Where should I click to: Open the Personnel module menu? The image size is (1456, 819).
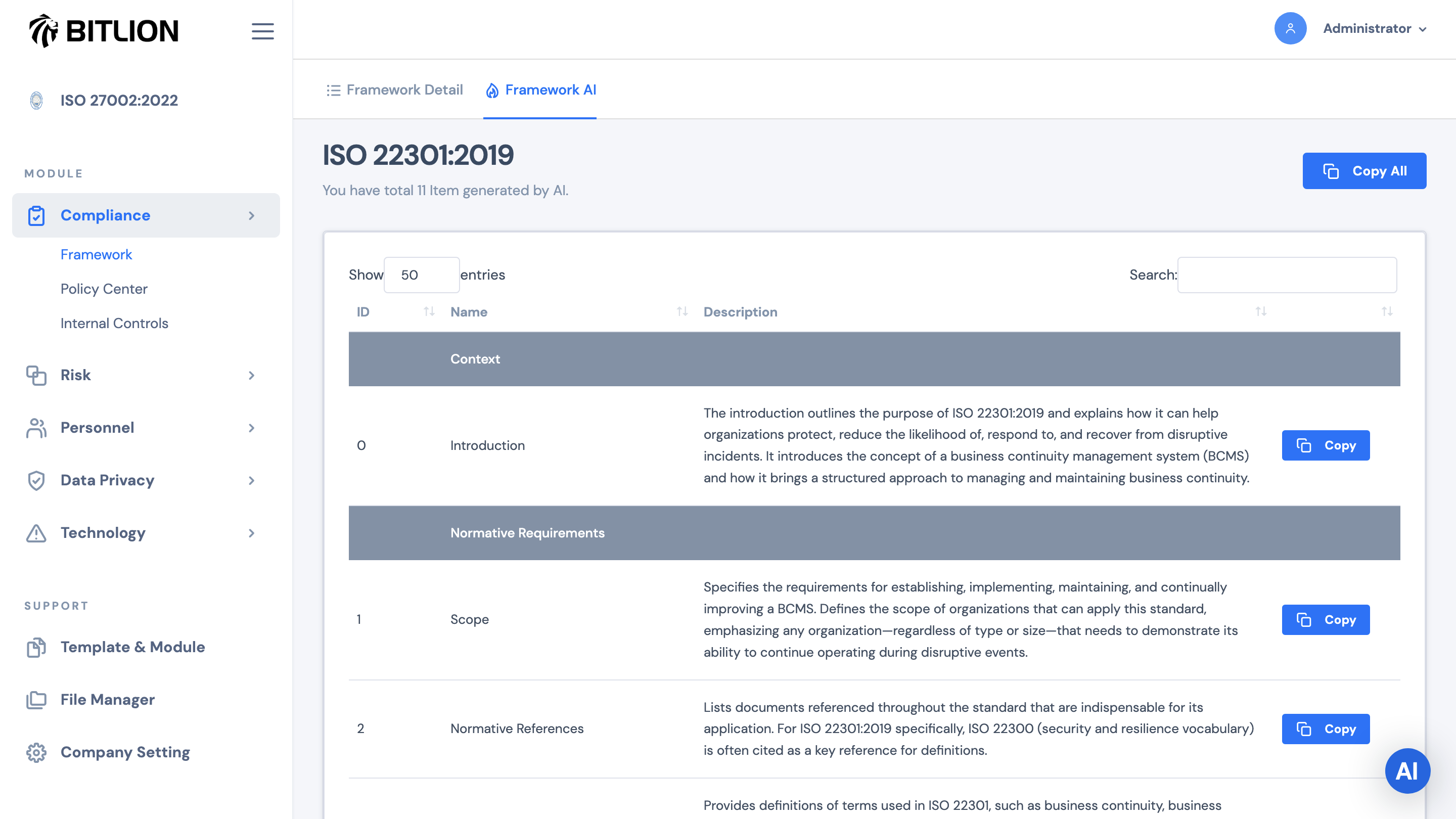click(x=146, y=428)
